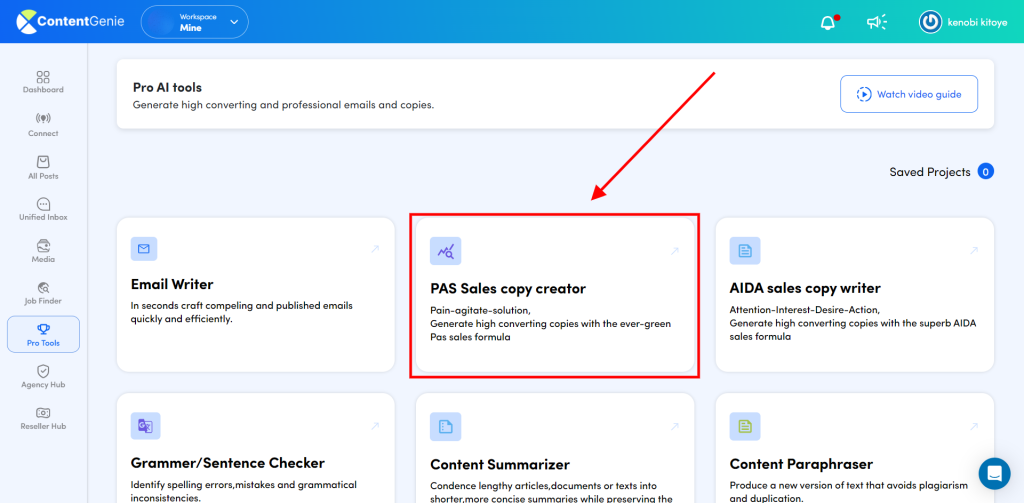Click the PAS Sales copy creator chart icon

[445, 251]
